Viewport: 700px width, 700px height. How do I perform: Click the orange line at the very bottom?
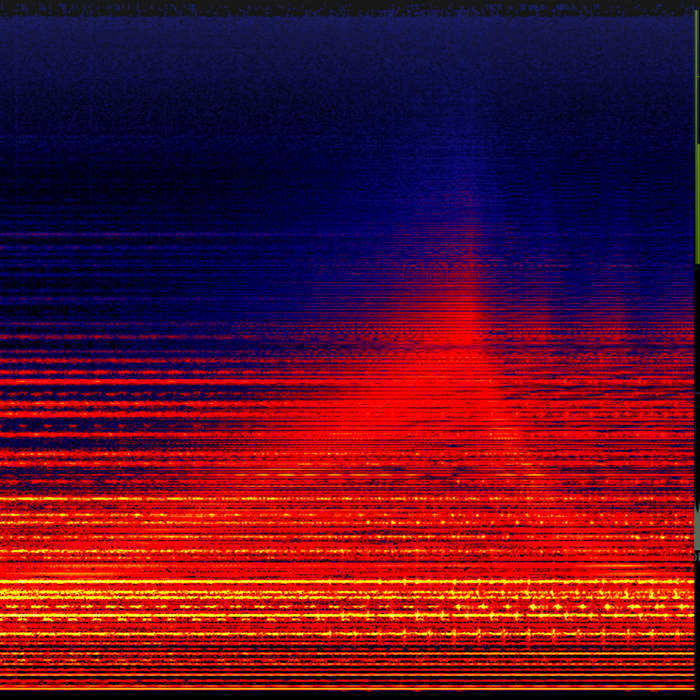click(x=350, y=690)
